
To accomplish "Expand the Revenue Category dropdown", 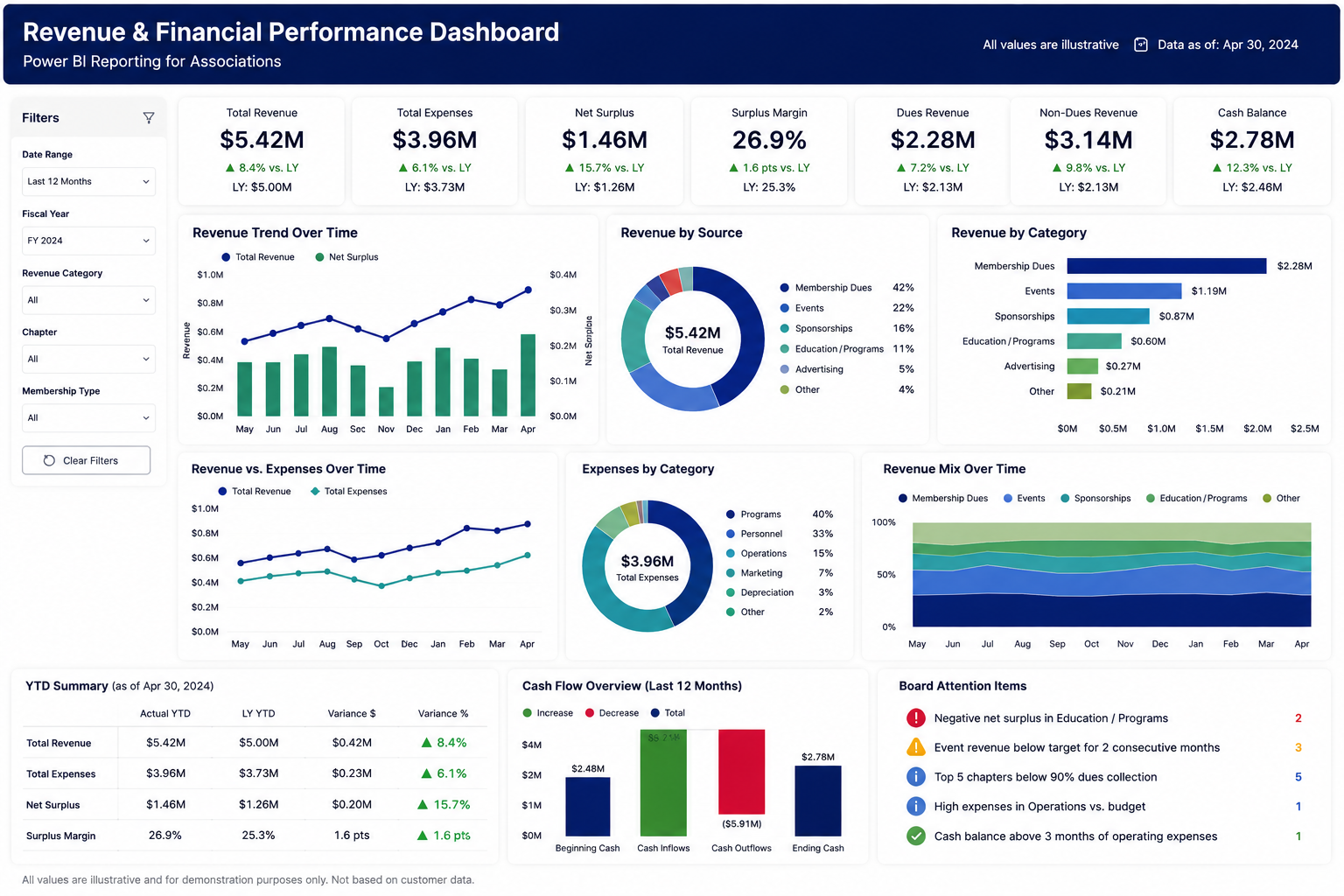I will pos(88,300).
